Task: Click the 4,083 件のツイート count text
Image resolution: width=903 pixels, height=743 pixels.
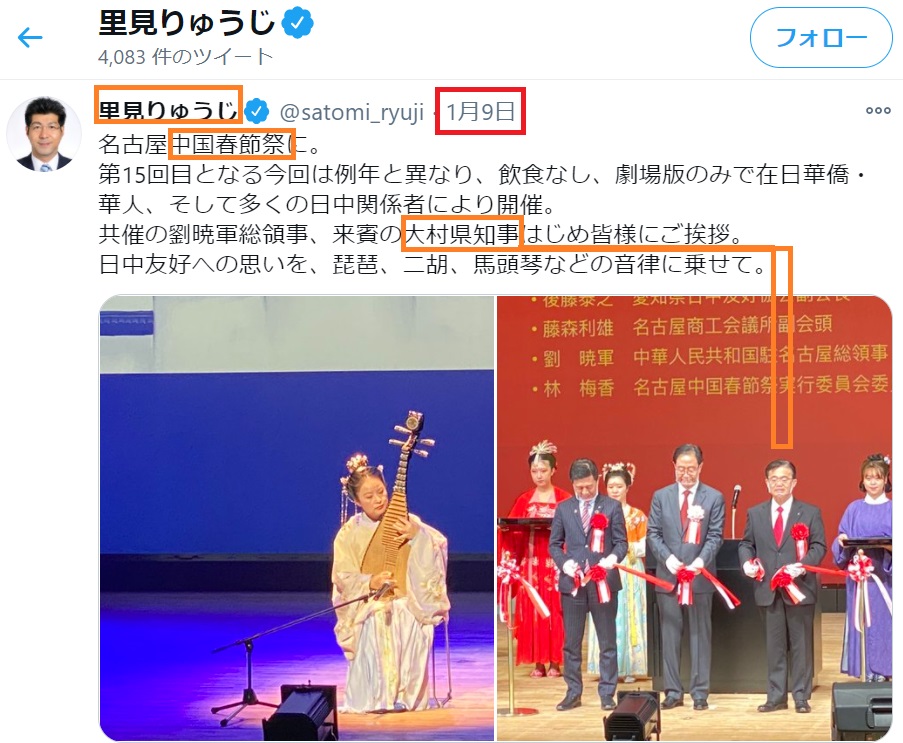Action: click(x=185, y=57)
